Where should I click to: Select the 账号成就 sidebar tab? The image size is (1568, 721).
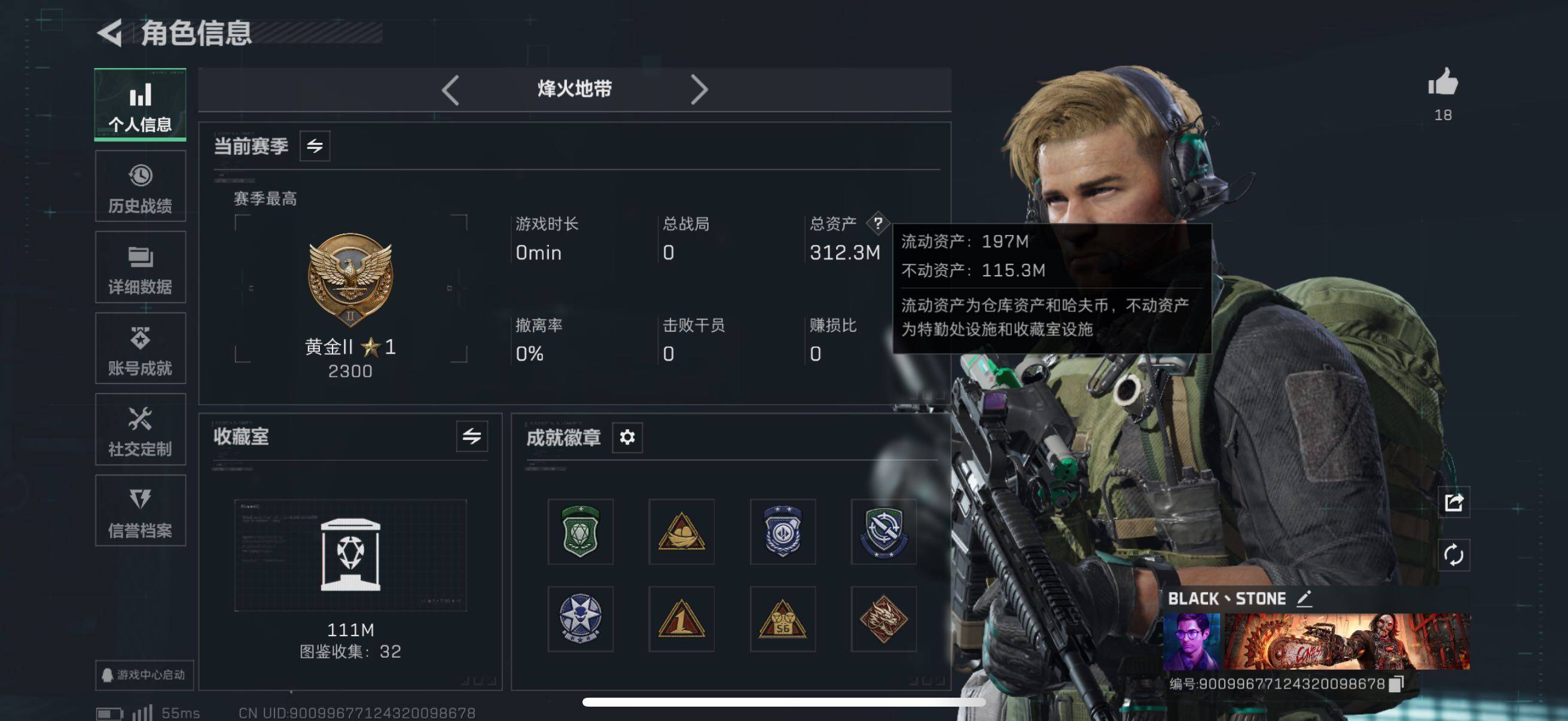(x=140, y=349)
